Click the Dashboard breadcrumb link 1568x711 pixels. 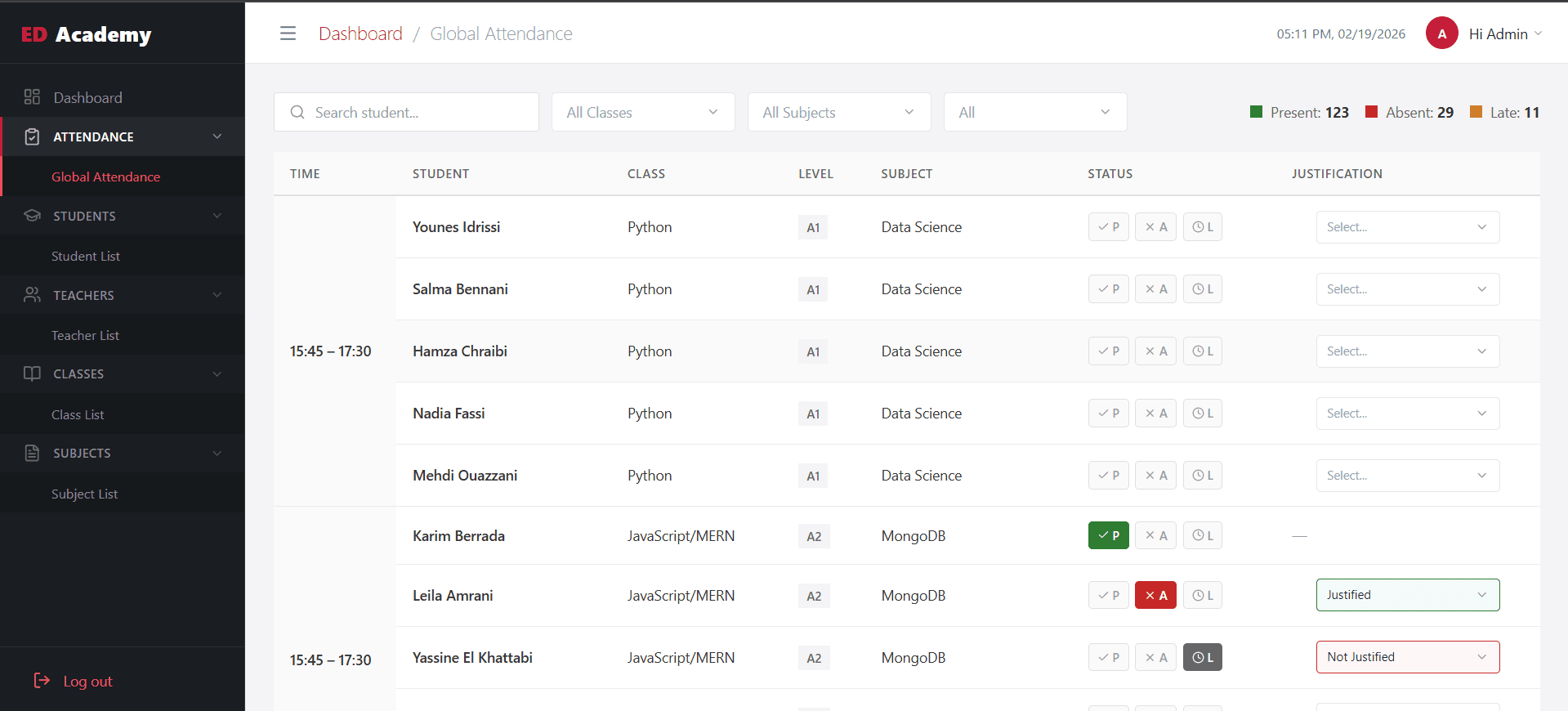[360, 34]
